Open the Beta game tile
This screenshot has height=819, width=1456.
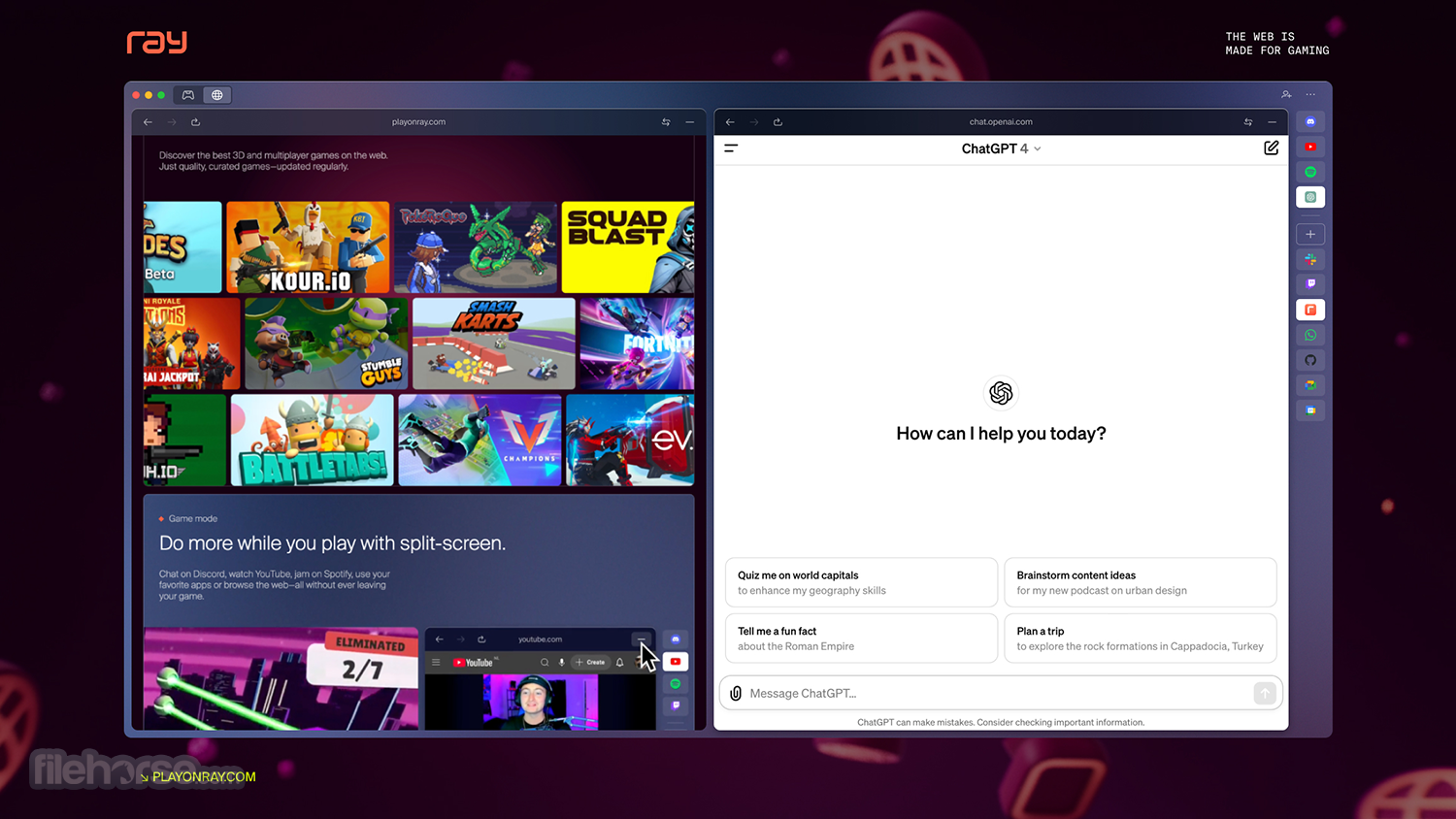pos(182,247)
